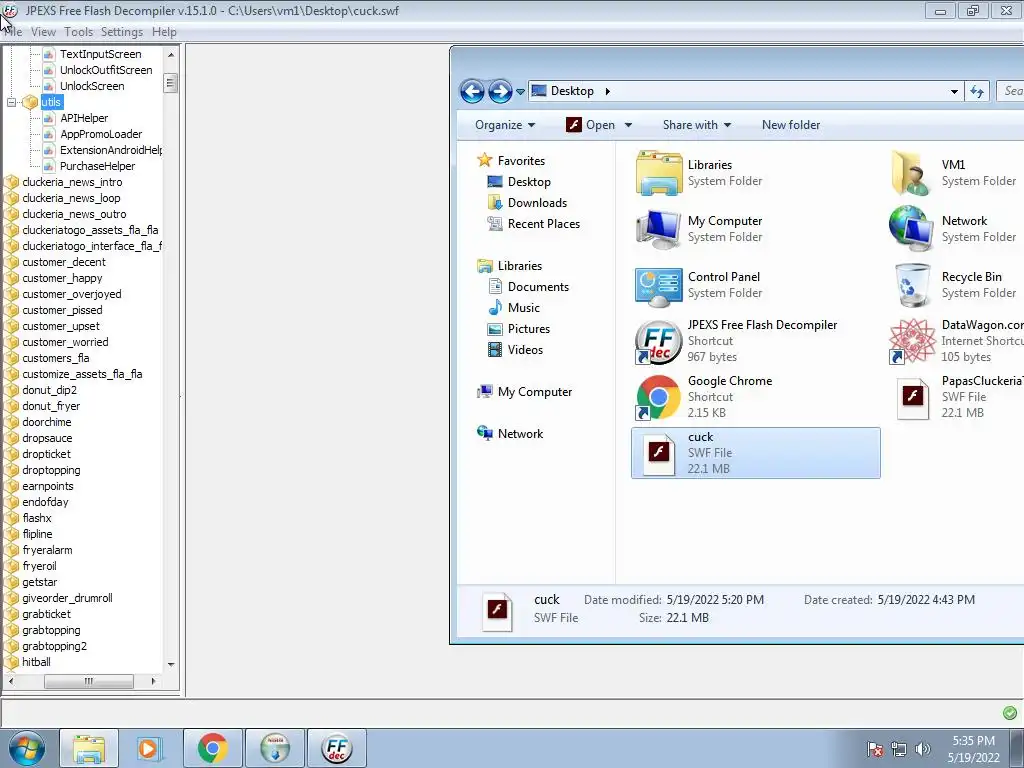Select the fryeralarm tree entry
This screenshot has height=768, width=1024.
coord(47,550)
